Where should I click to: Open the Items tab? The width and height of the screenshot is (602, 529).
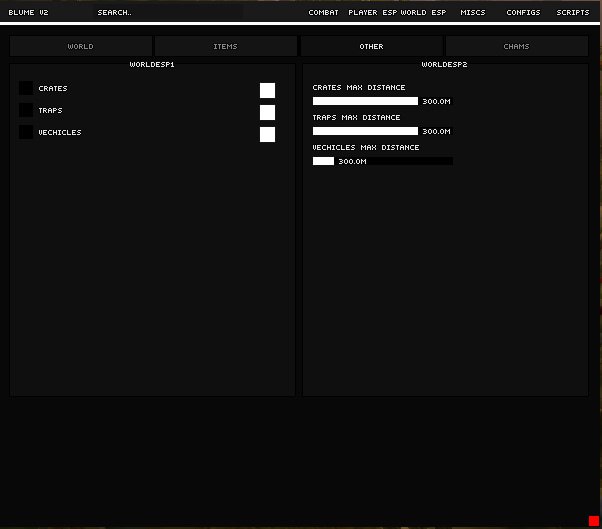pos(226,46)
